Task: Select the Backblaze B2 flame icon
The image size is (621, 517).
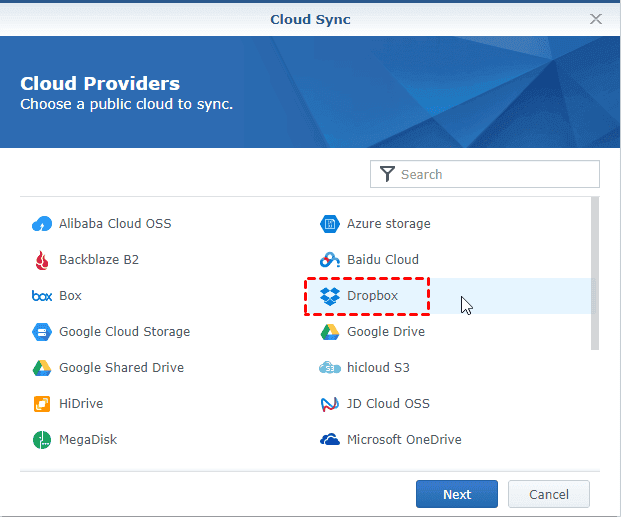Action: pyautogui.click(x=42, y=260)
